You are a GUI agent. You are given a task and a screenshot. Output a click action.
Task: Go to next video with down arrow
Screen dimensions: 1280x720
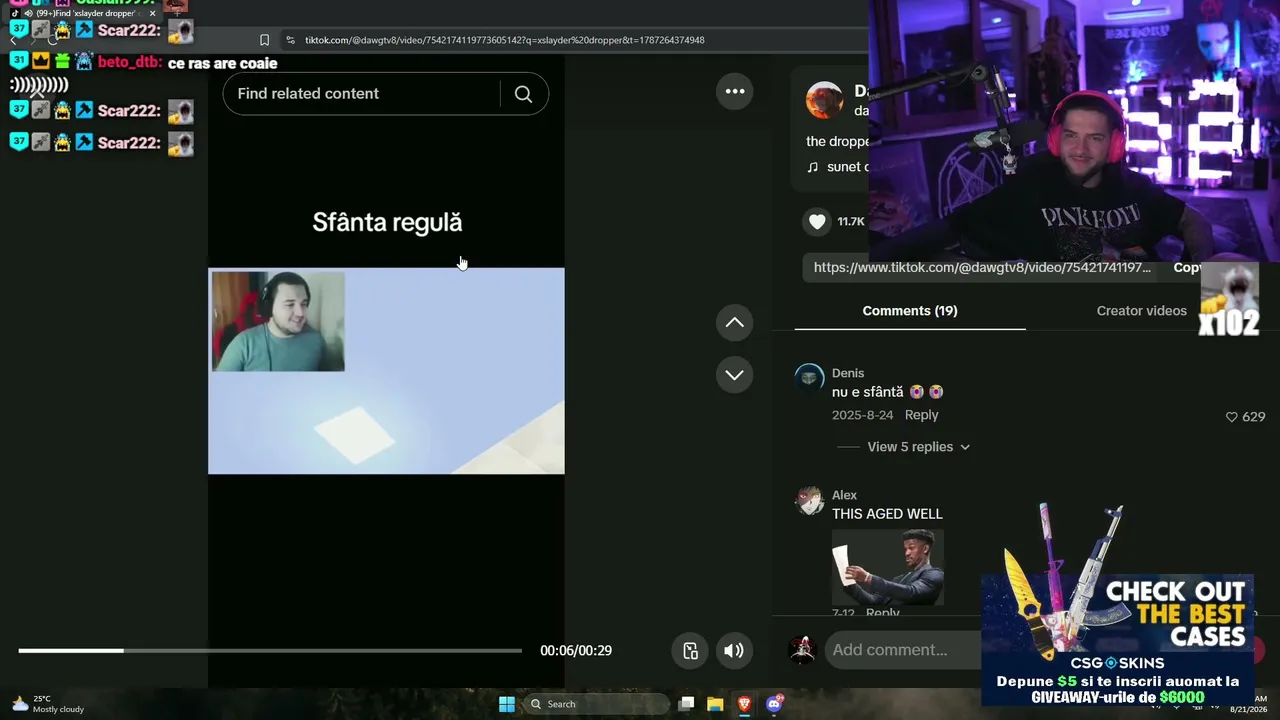click(735, 375)
